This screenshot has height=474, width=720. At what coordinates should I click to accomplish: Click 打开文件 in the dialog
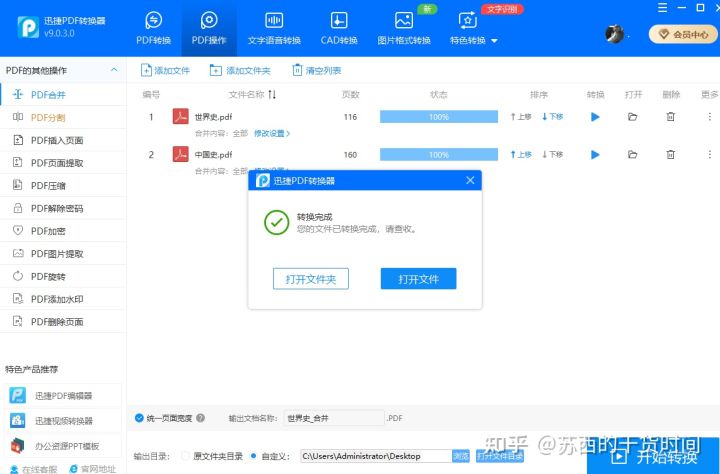click(418, 279)
